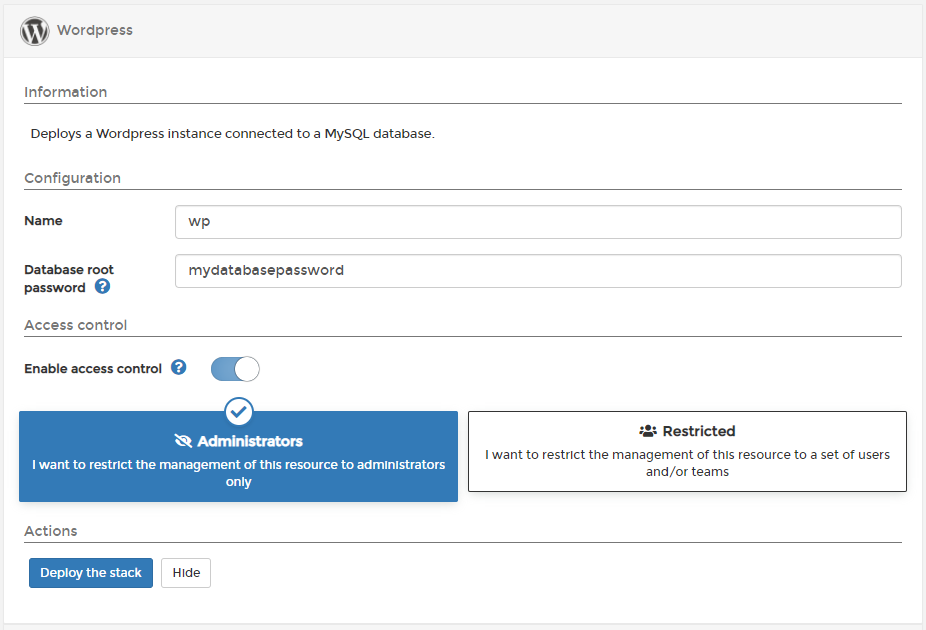This screenshot has width=926, height=630.
Task: Click the Access control section heading
Action: tap(76, 325)
